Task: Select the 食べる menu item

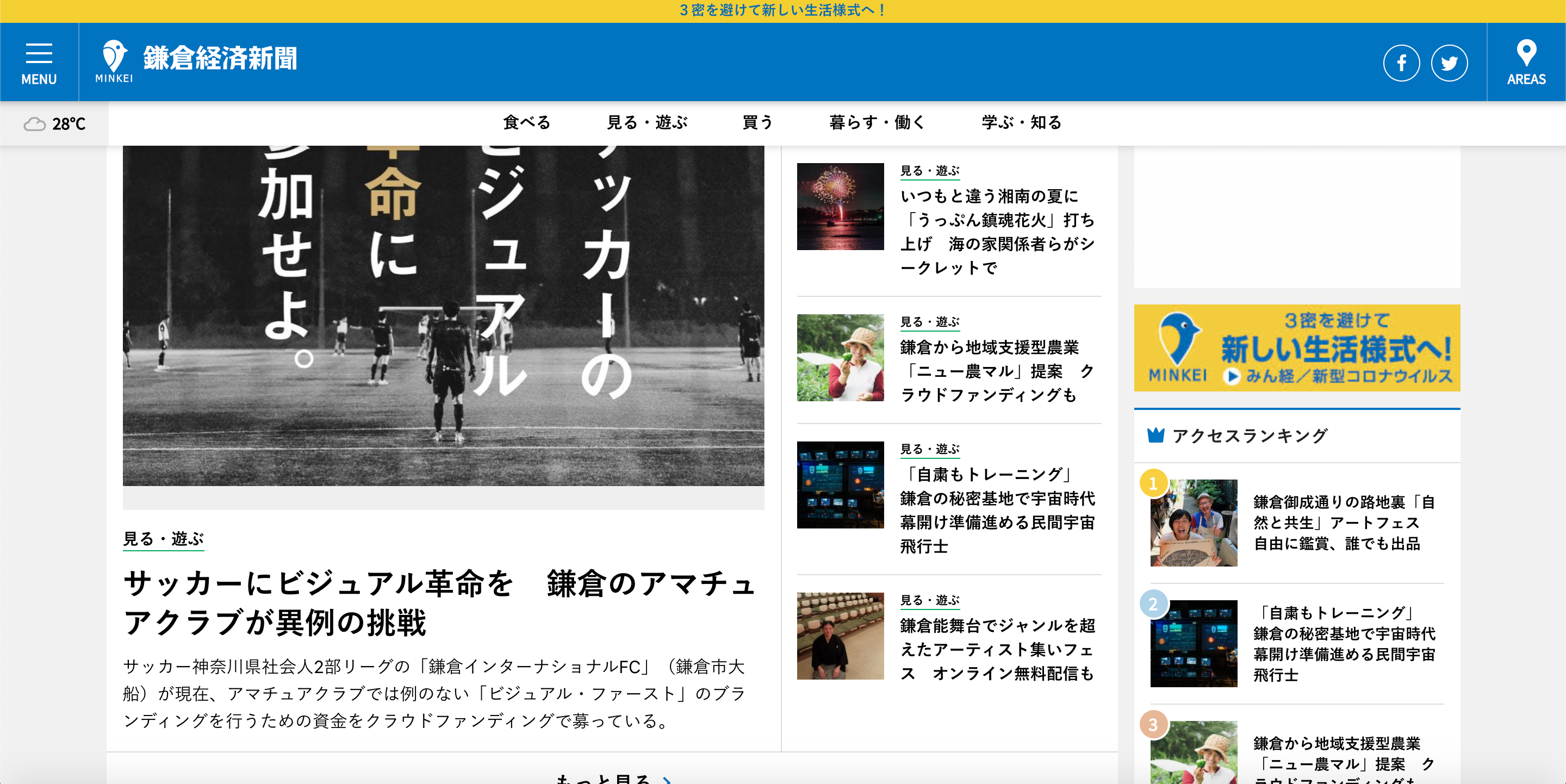Action: [x=526, y=123]
